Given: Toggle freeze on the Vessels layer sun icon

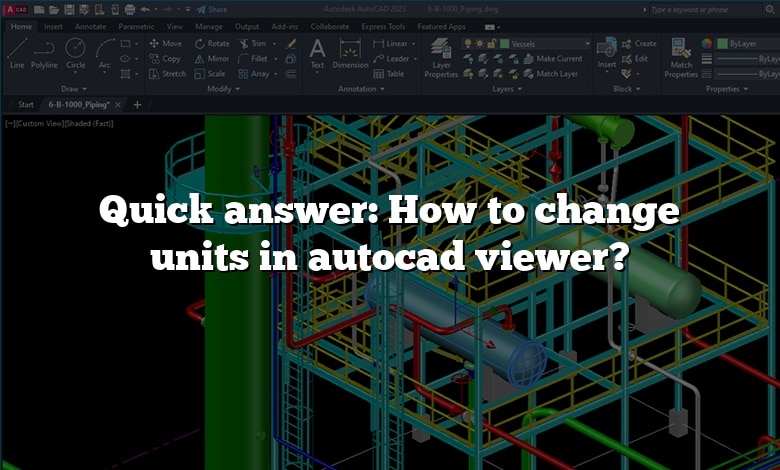Looking at the screenshot, I should click(480, 44).
